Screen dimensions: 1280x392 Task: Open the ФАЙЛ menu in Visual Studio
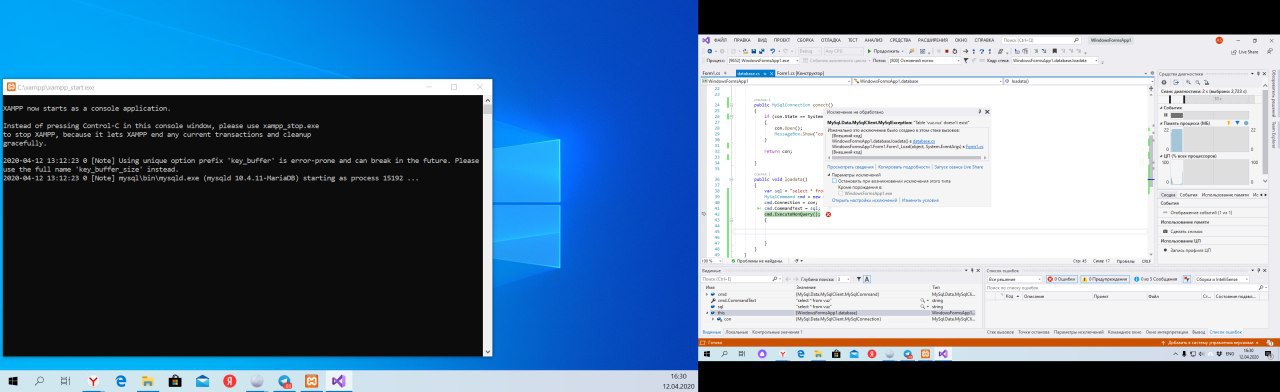pos(720,39)
